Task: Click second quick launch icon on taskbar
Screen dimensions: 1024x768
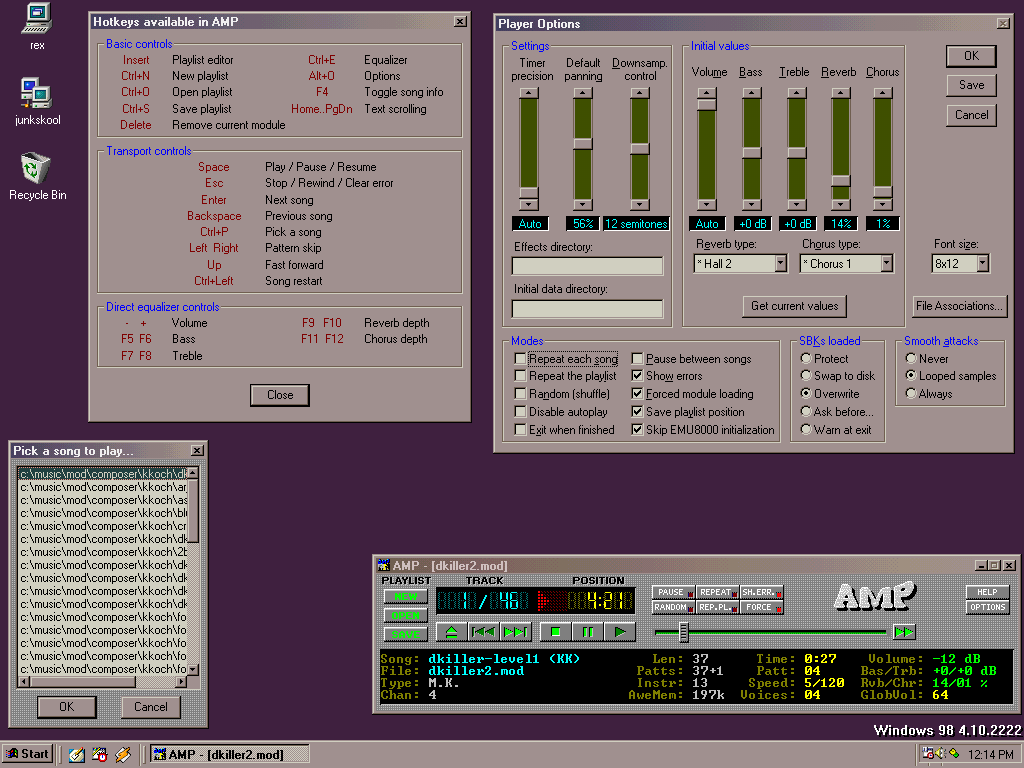Action: [99, 755]
